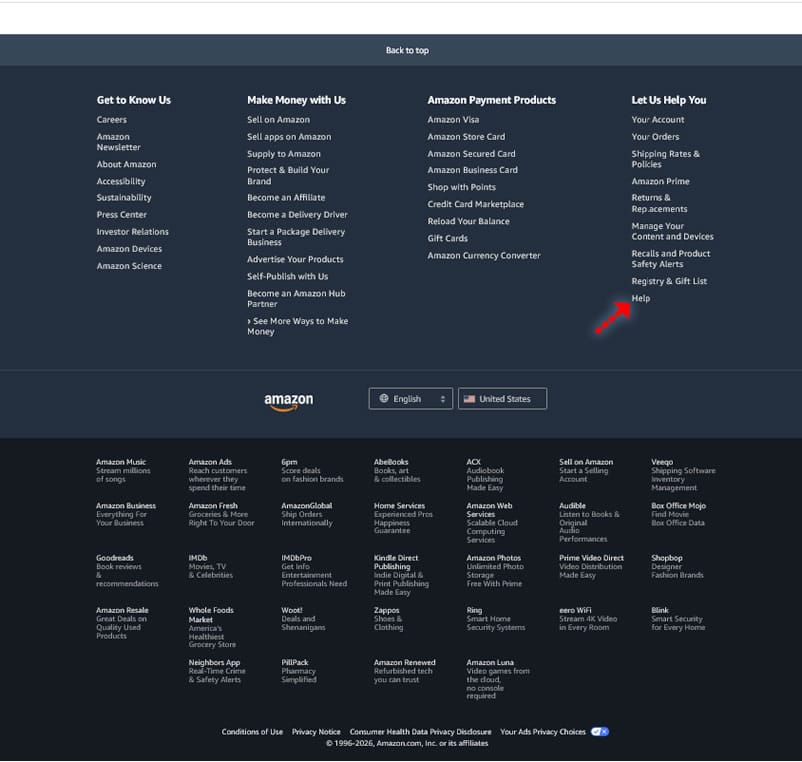Click Become an Affiliate

tap(286, 197)
